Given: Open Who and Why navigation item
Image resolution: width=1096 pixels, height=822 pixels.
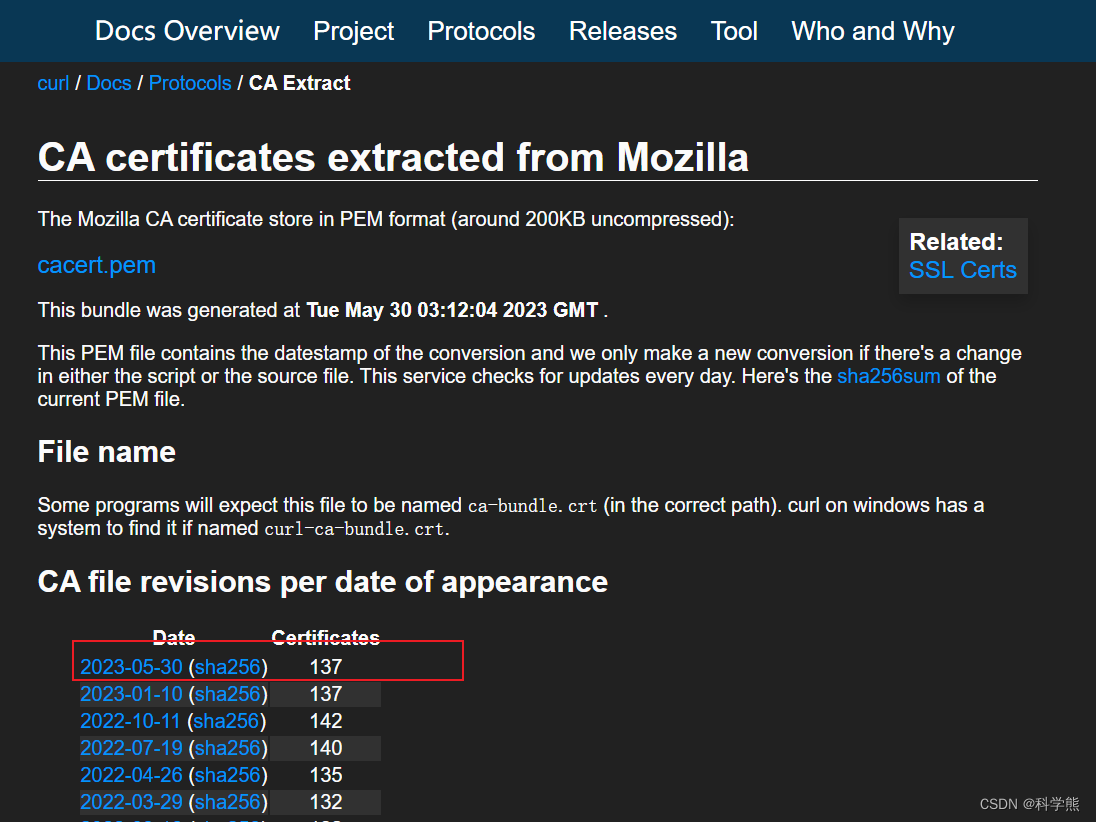Looking at the screenshot, I should click(872, 31).
